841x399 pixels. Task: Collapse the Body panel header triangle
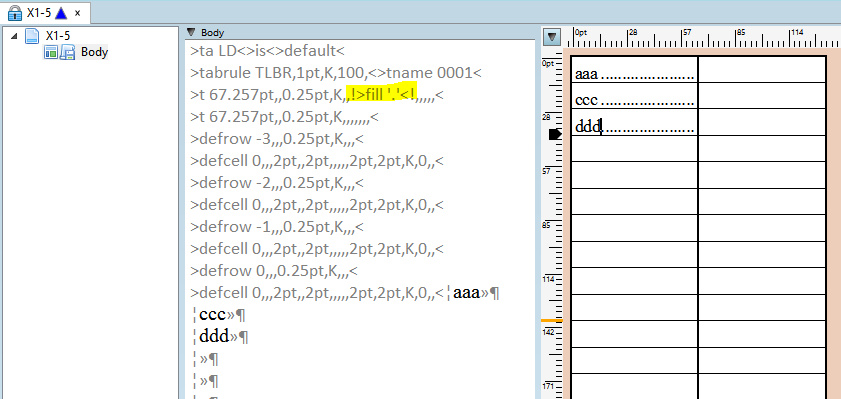point(191,32)
